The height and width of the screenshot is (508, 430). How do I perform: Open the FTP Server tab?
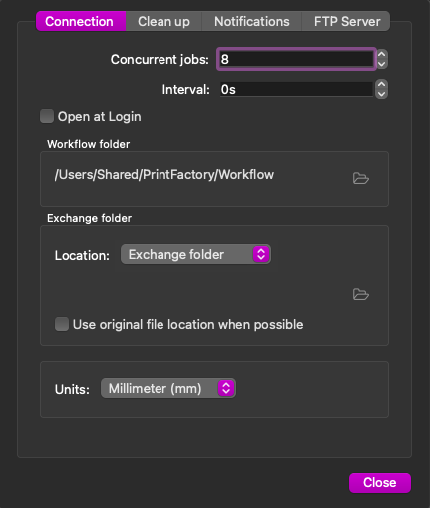(x=346, y=21)
